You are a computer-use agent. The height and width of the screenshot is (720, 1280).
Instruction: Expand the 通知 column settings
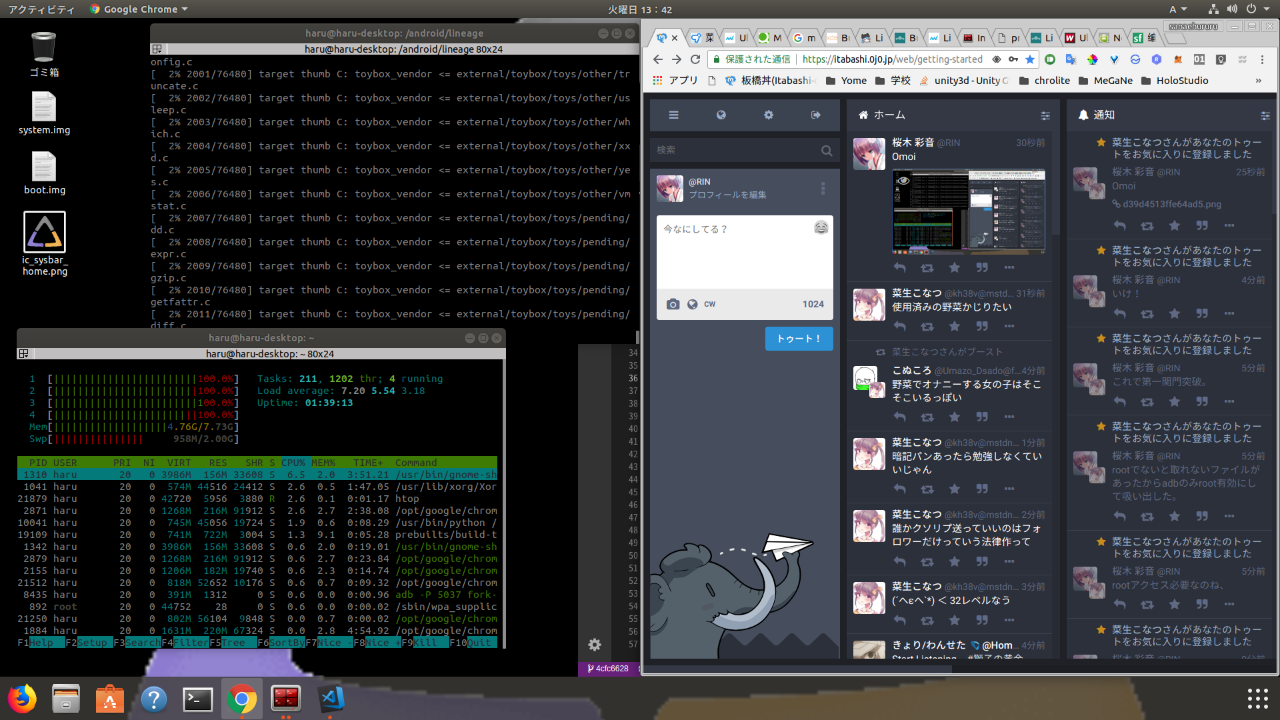click(x=1264, y=116)
